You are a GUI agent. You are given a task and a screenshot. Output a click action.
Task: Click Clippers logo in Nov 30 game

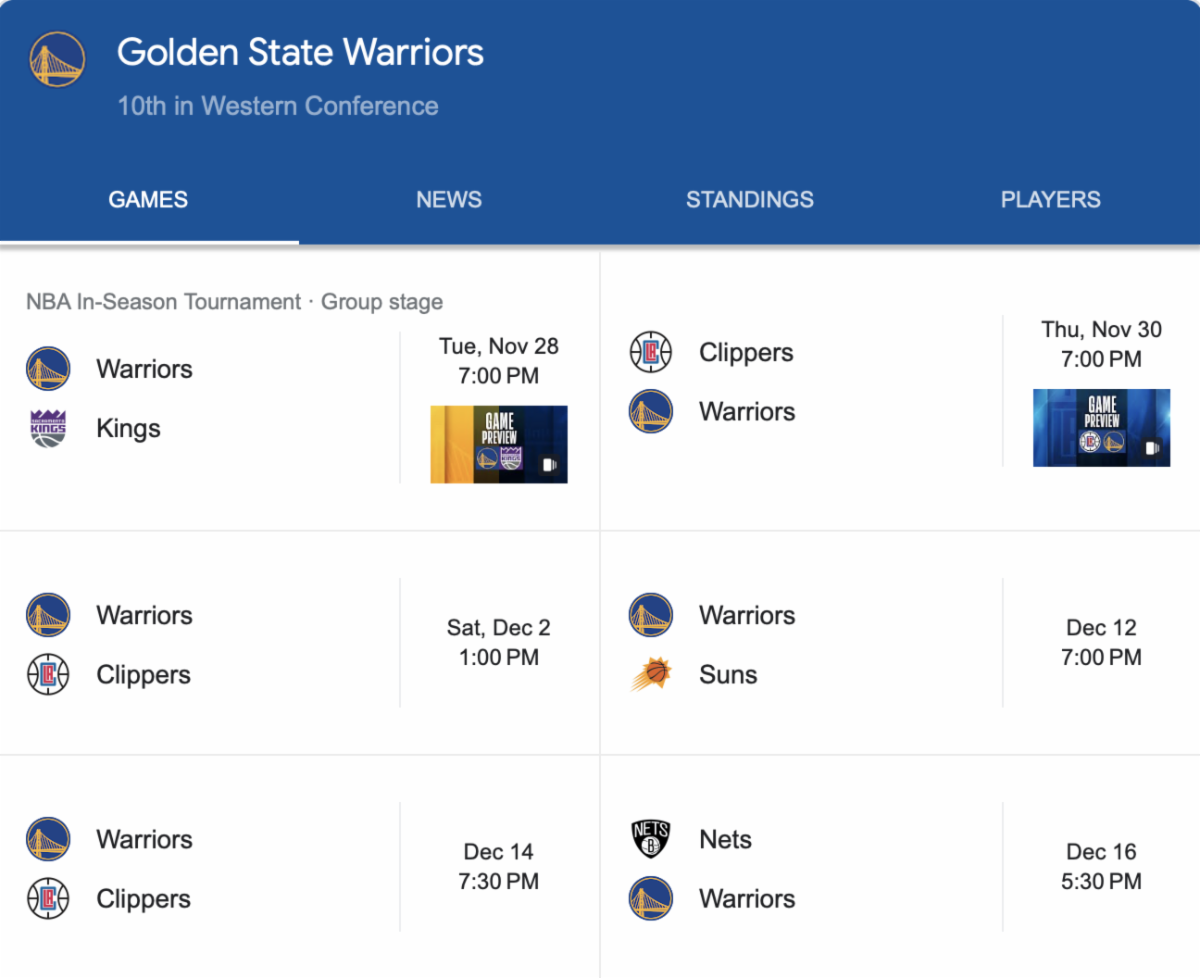pos(651,352)
